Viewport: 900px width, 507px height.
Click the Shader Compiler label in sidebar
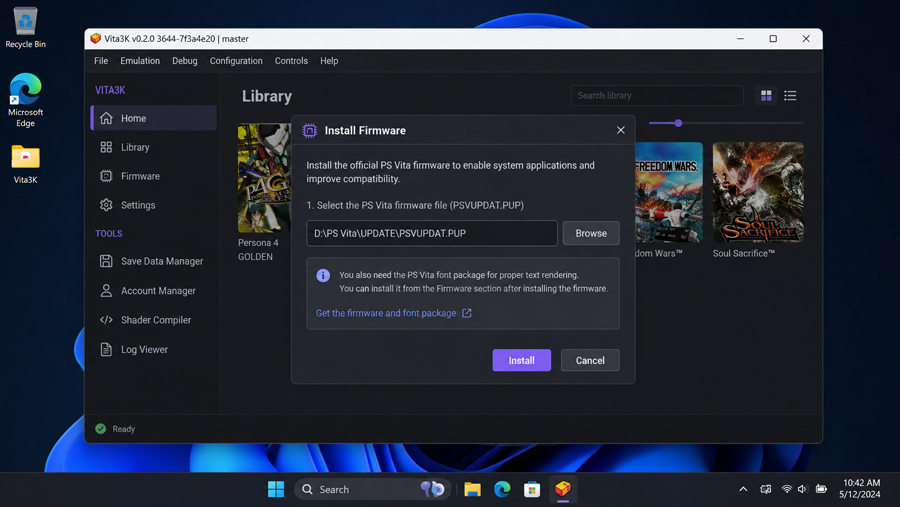pos(156,320)
